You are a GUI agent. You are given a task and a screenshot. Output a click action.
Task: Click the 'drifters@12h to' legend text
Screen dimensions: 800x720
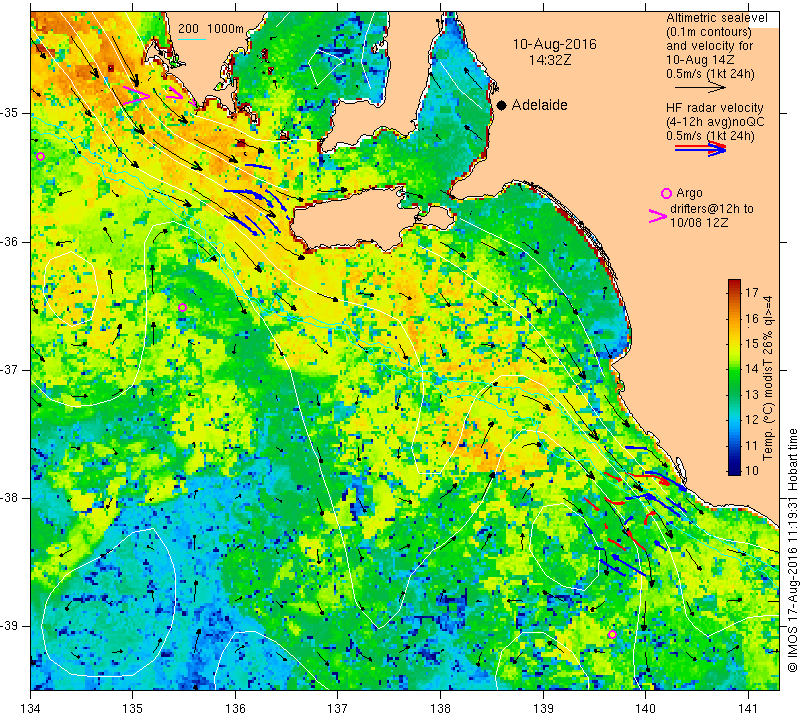click(711, 209)
